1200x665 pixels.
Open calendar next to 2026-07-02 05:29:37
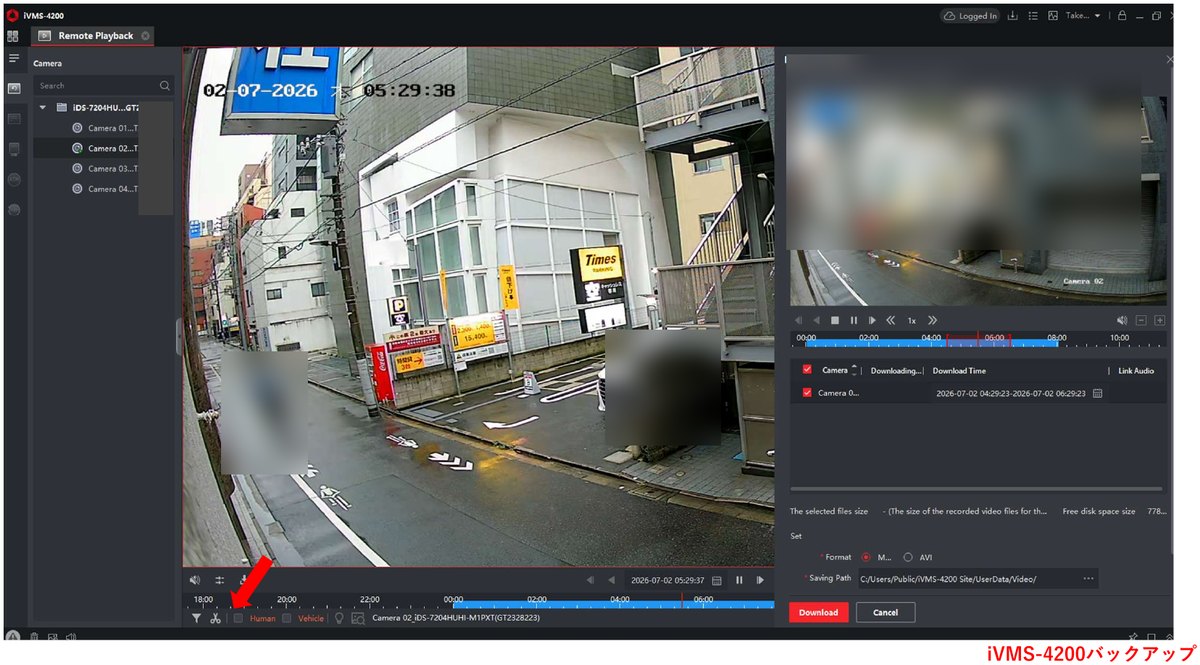point(717,580)
